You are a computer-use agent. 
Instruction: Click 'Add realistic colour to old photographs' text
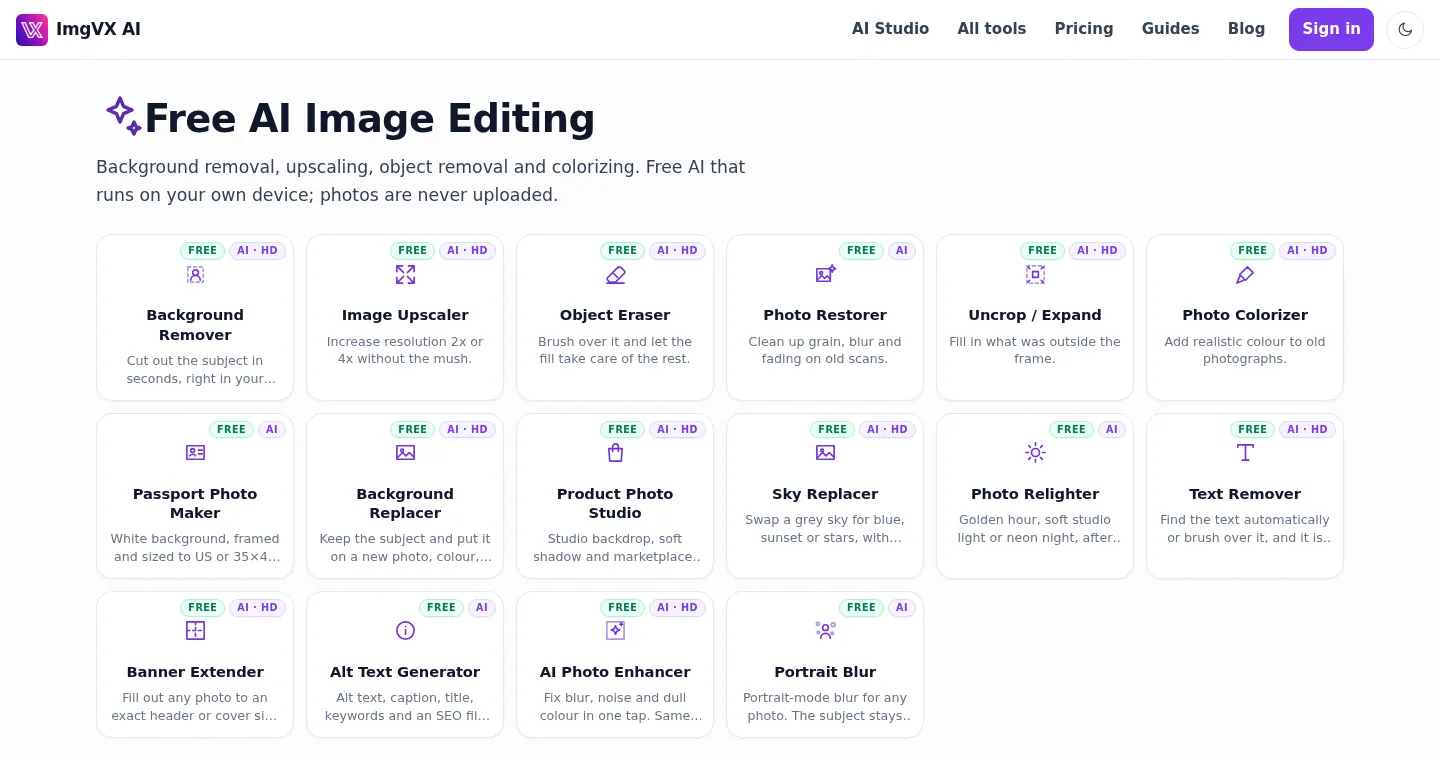[x=1245, y=350]
